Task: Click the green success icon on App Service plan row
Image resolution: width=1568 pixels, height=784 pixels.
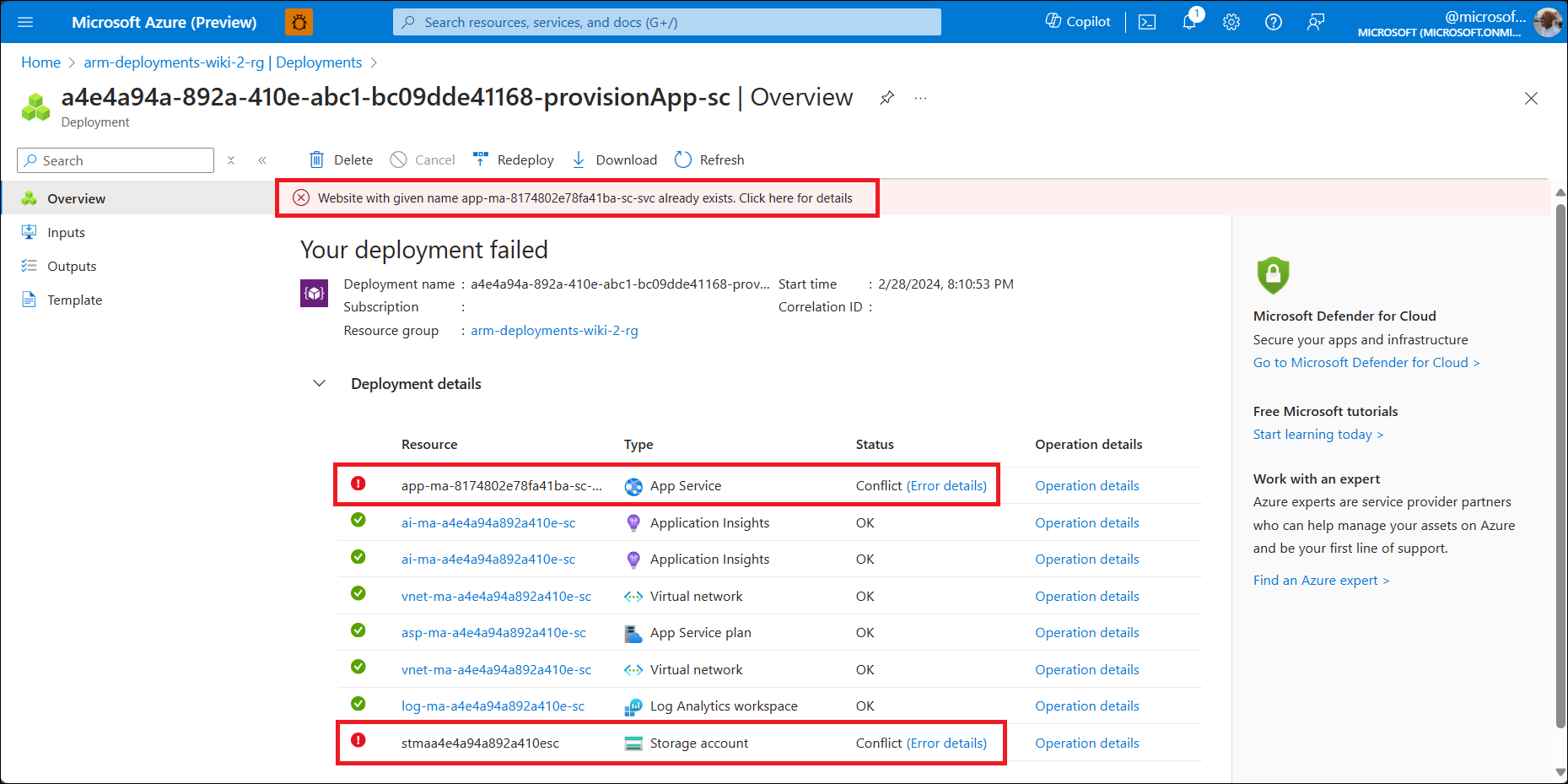Action: (x=358, y=630)
